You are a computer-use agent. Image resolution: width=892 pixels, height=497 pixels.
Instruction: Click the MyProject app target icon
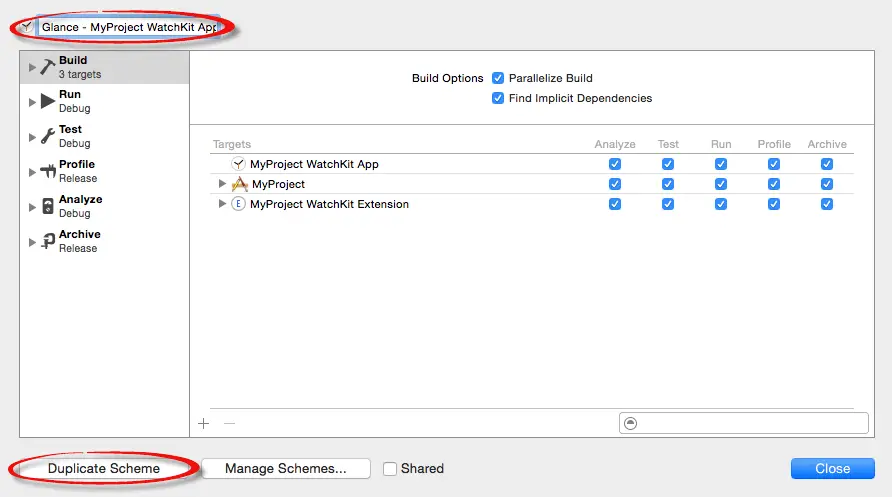coord(239,184)
